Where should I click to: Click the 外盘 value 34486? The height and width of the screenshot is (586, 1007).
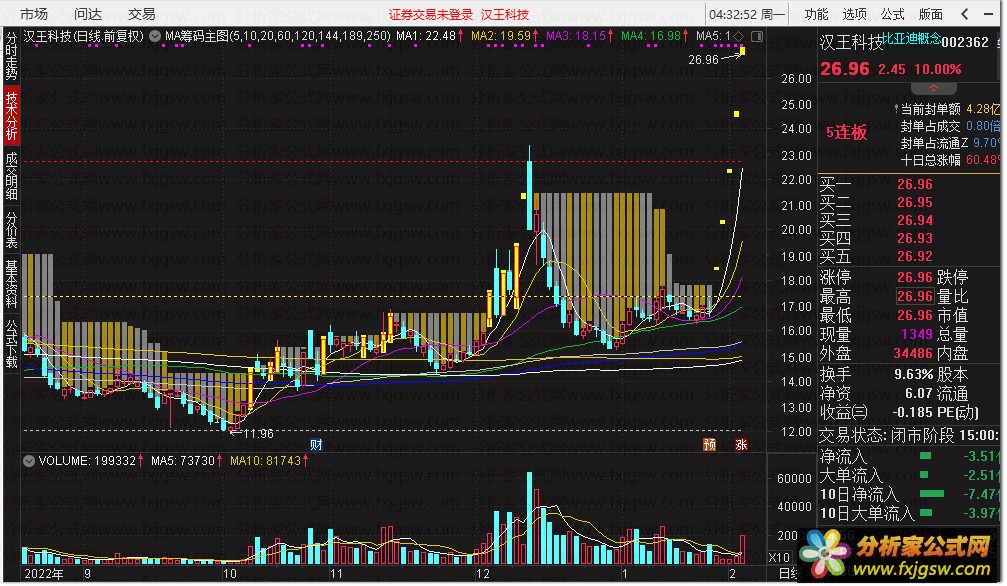point(913,353)
